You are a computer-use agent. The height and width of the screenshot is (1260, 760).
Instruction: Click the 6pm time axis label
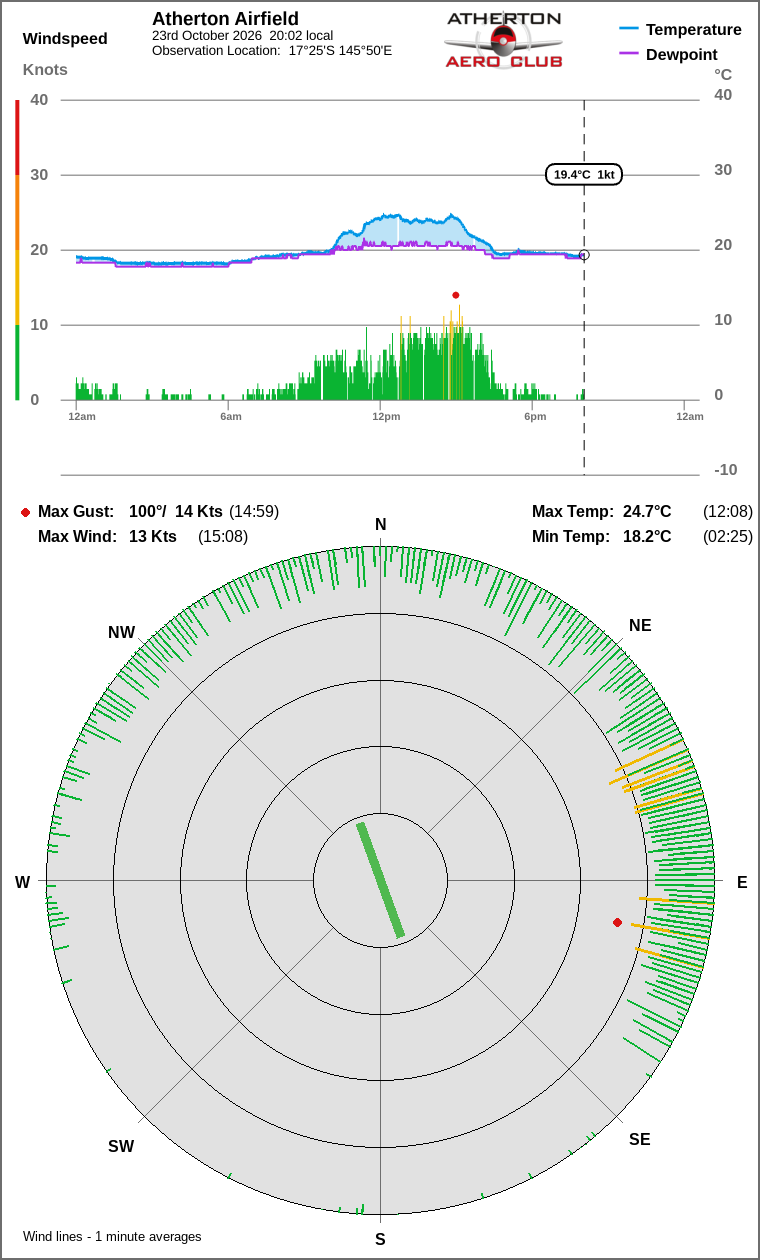click(535, 416)
